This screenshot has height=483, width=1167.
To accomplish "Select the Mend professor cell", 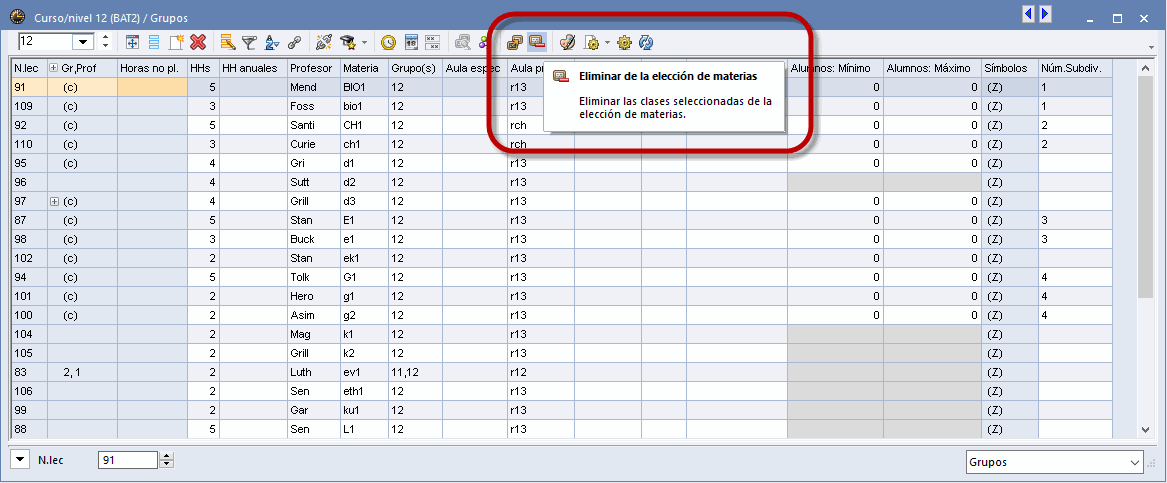I will tap(313, 87).
